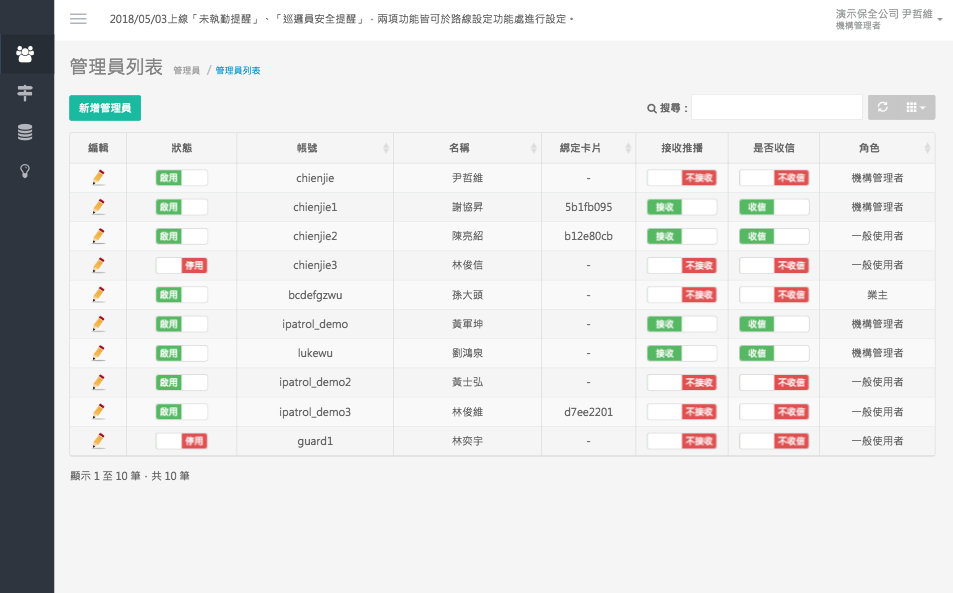Click the 搜尋 search input field
Screen dimensions: 953x593
click(x=776, y=108)
